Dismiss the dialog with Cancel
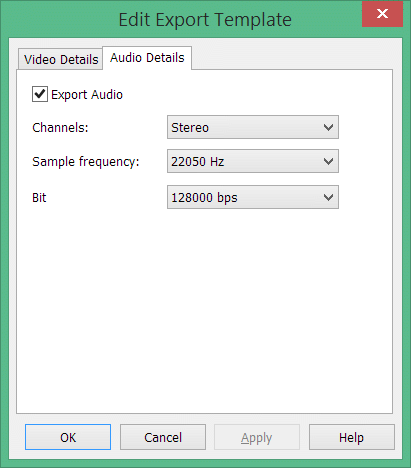Screen dimensions: 411x468 coord(163,437)
